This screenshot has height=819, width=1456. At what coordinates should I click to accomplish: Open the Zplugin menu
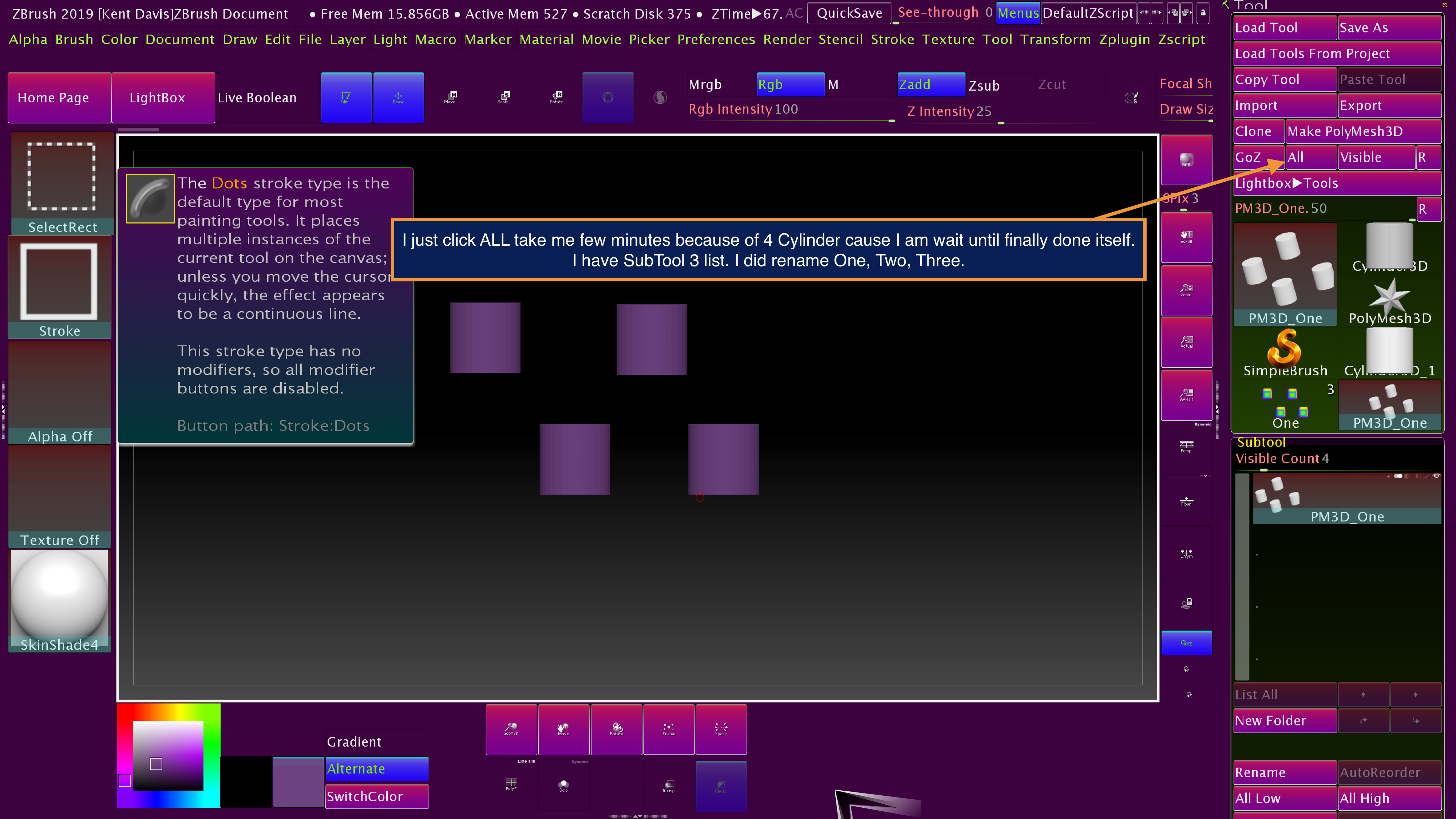1124,40
